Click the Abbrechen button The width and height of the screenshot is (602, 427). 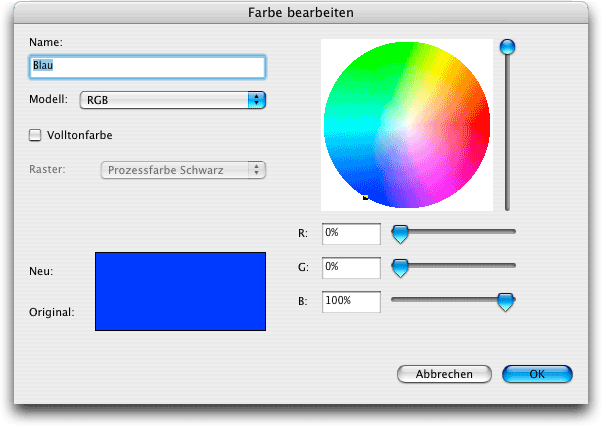444,374
